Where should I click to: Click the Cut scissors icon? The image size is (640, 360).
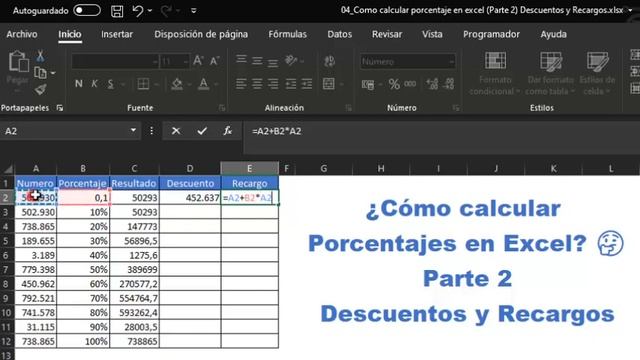40,56
